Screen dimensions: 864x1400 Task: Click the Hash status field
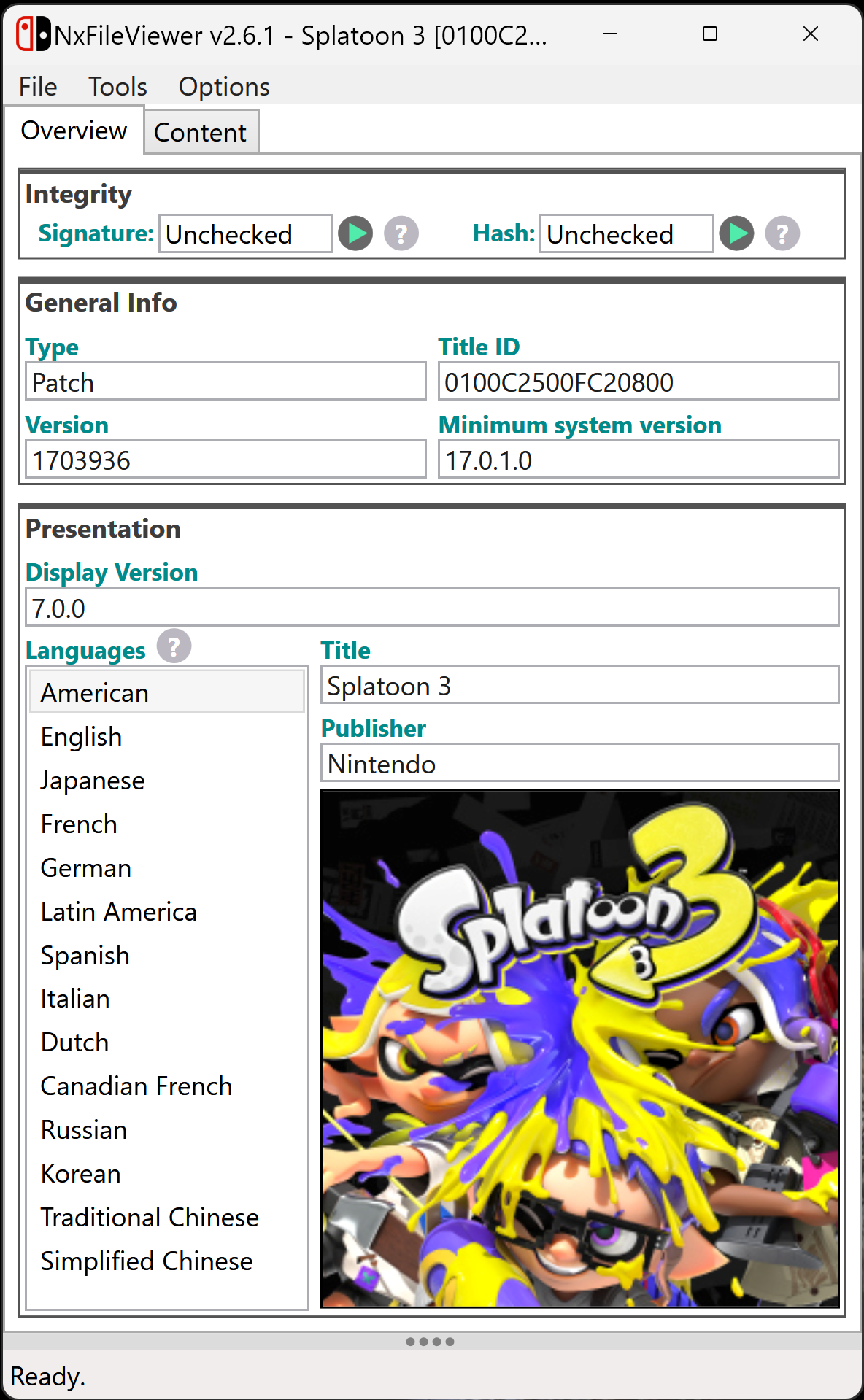coord(626,233)
